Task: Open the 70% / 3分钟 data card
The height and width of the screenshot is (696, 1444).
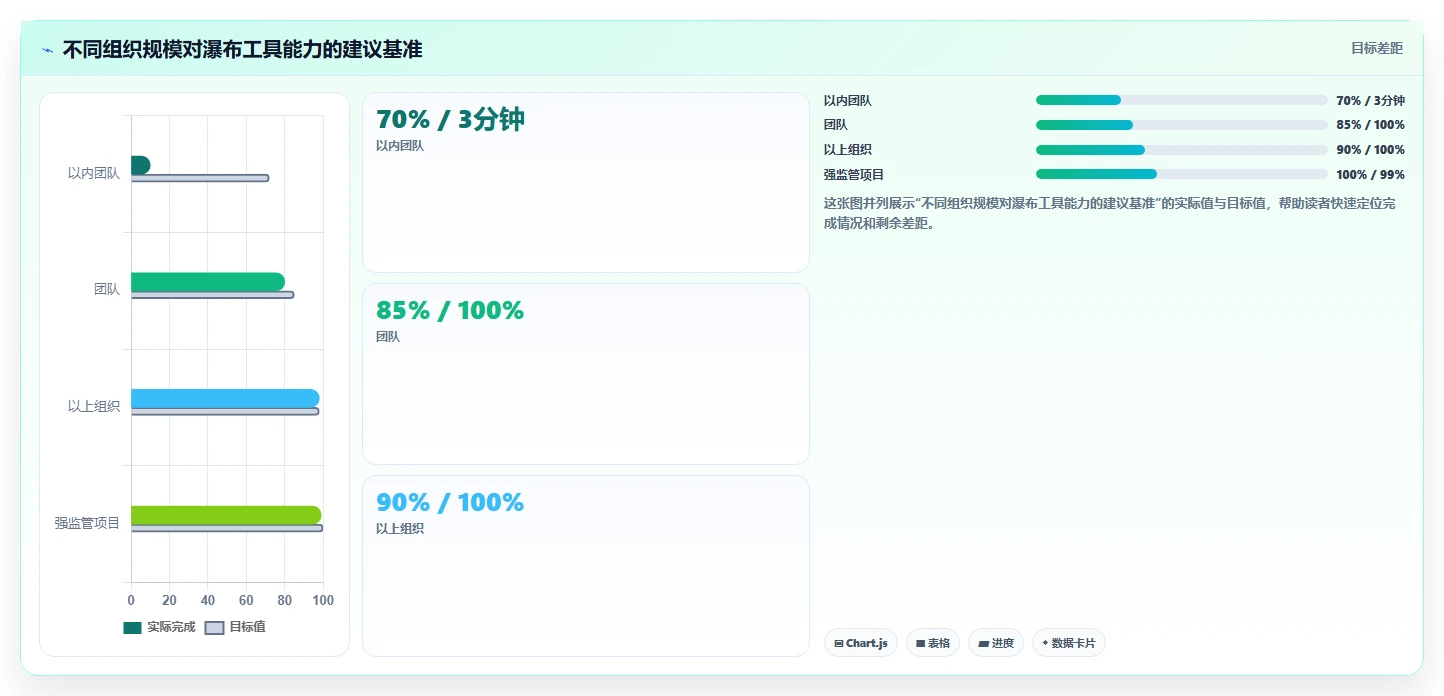Action: (x=585, y=182)
